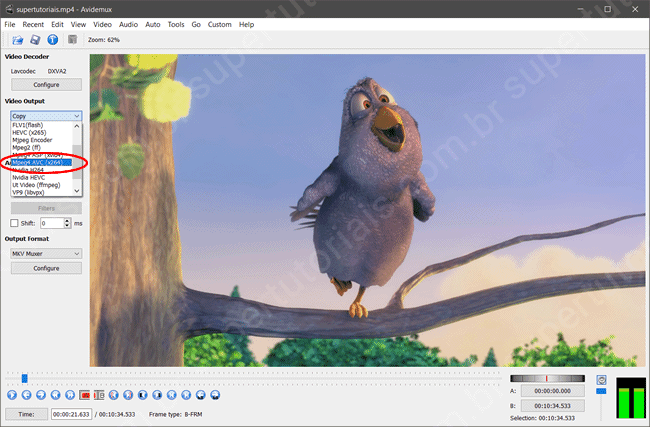The width and height of the screenshot is (650, 427).
Task: Open the Tools menu
Action: pos(176,24)
